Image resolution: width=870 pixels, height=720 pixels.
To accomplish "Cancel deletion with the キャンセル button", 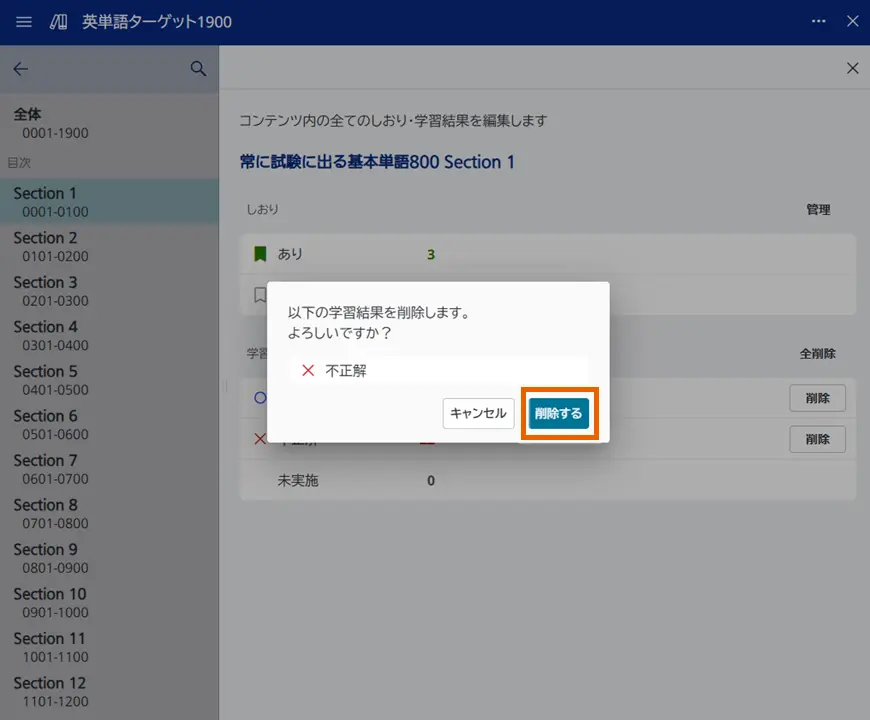I will [478, 413].
